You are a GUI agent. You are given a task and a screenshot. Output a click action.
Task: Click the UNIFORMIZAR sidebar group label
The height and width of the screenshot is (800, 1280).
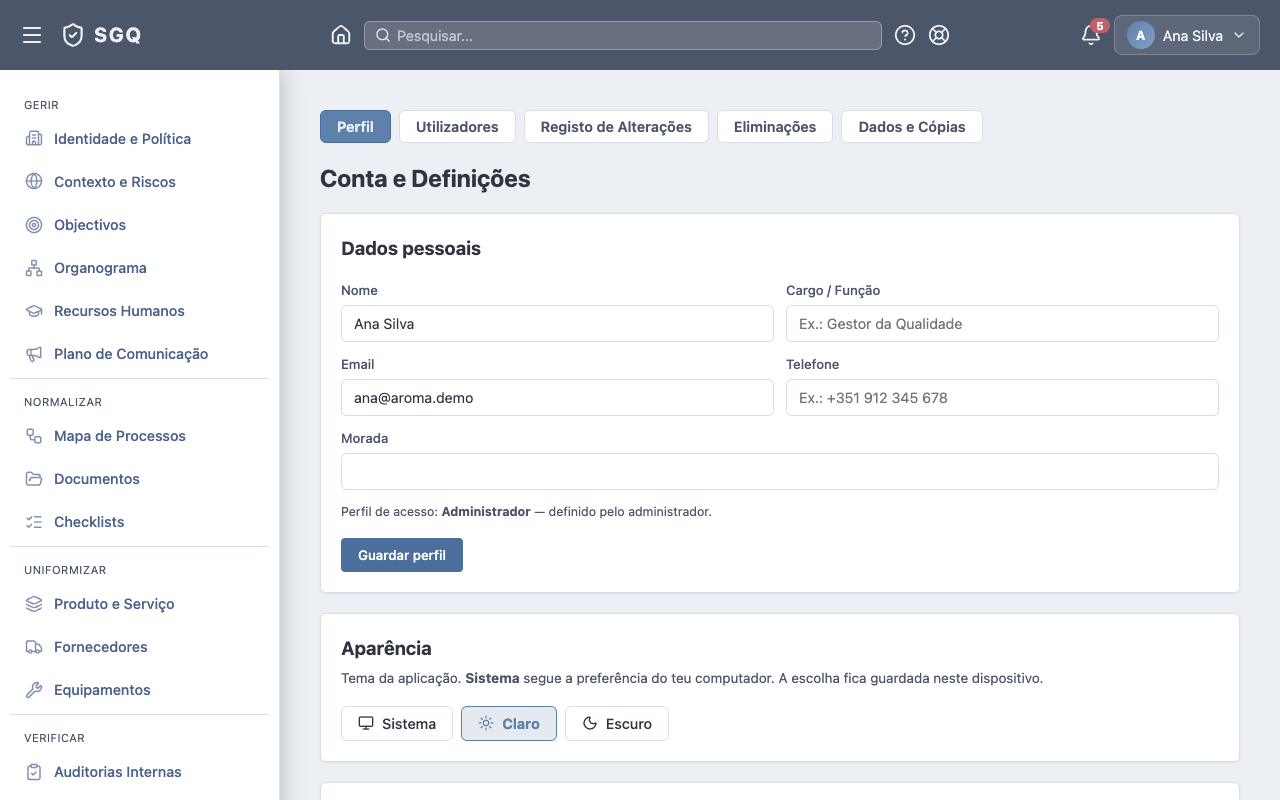click(65, 570)
